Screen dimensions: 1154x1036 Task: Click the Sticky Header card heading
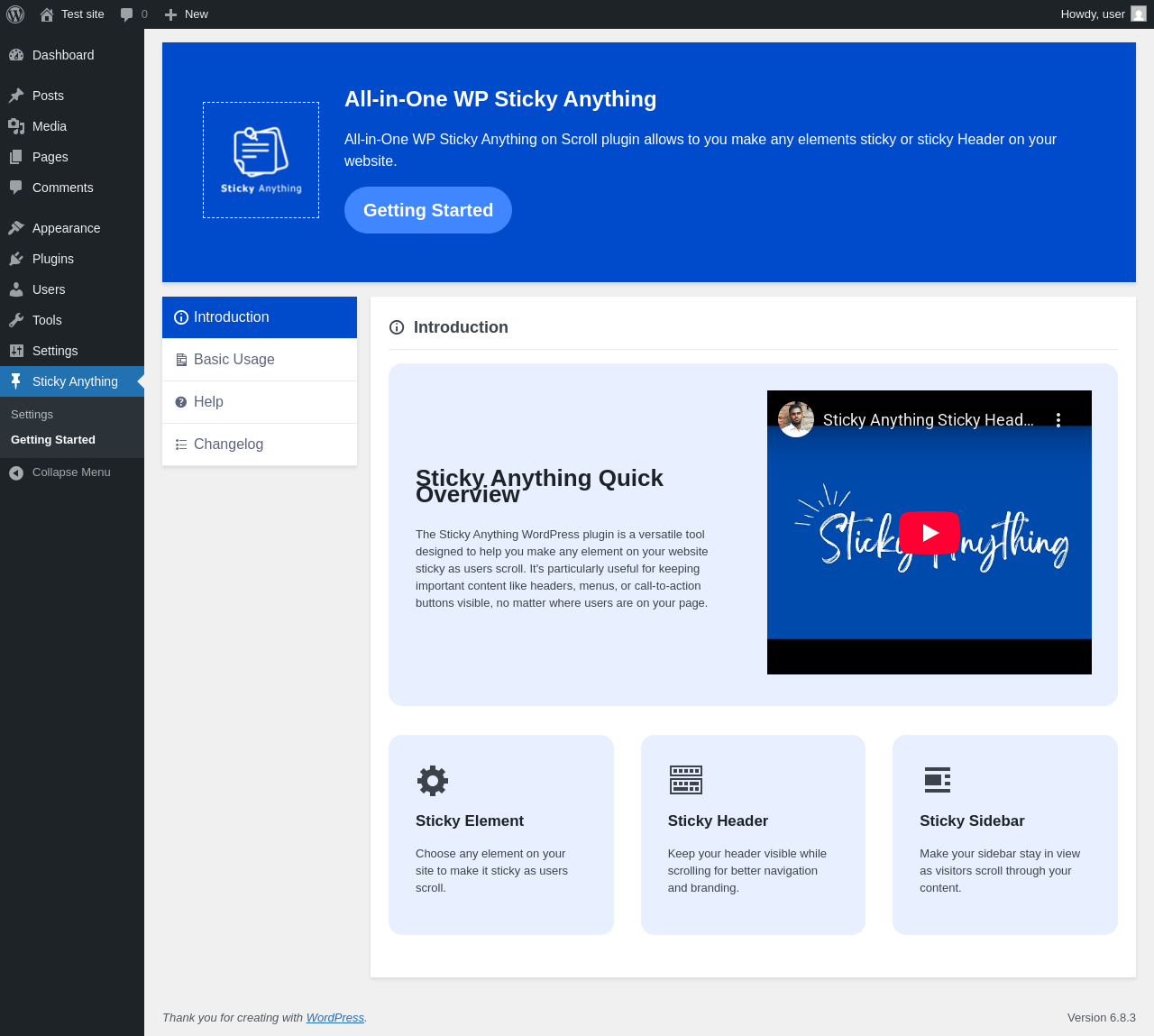click(718, 821)
